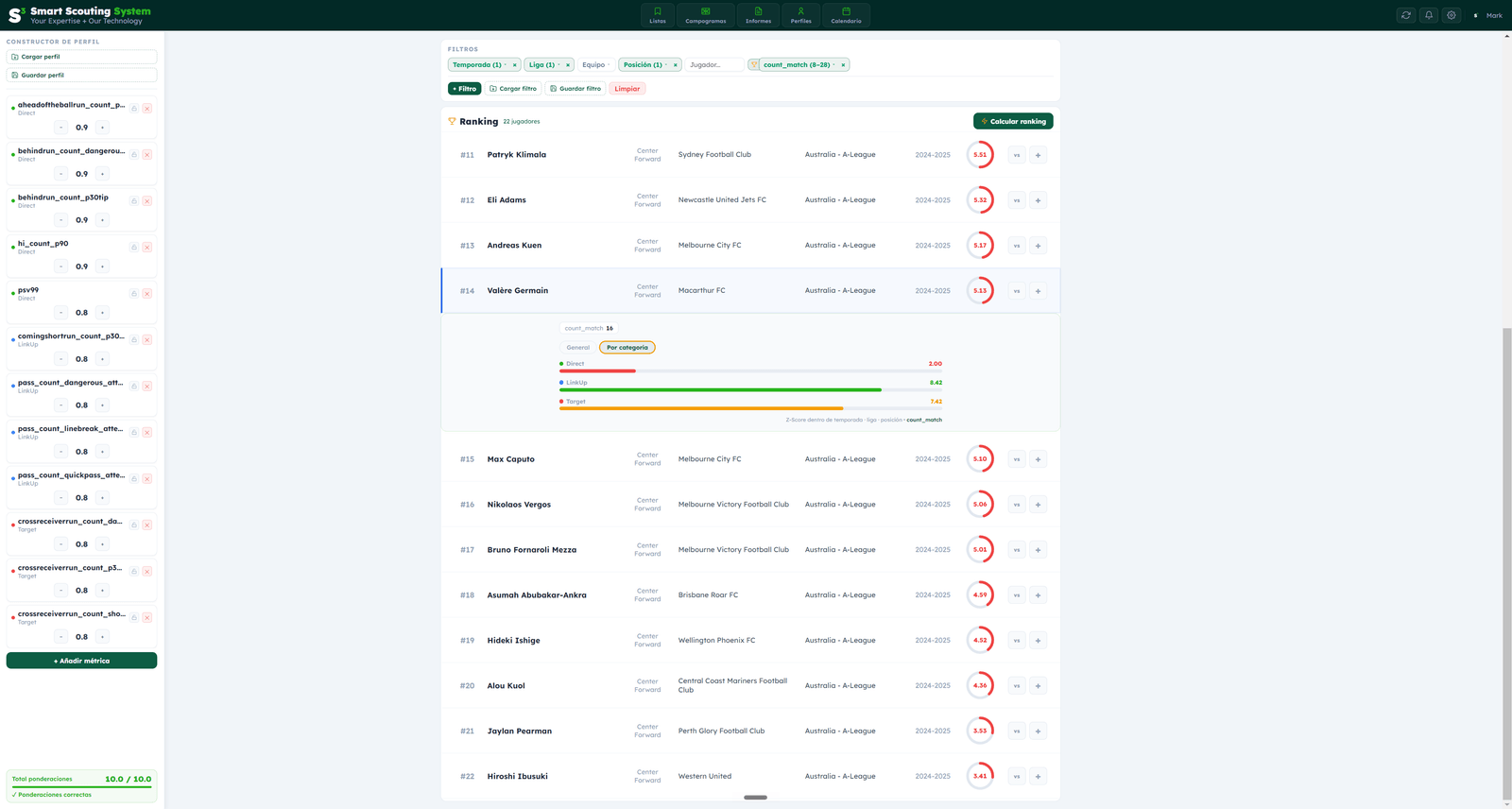The height and width of the screenshot is (809, 1512).
Task: Lock the behindrun_count_dangerous metric weight
Action: tap(134, 155)
